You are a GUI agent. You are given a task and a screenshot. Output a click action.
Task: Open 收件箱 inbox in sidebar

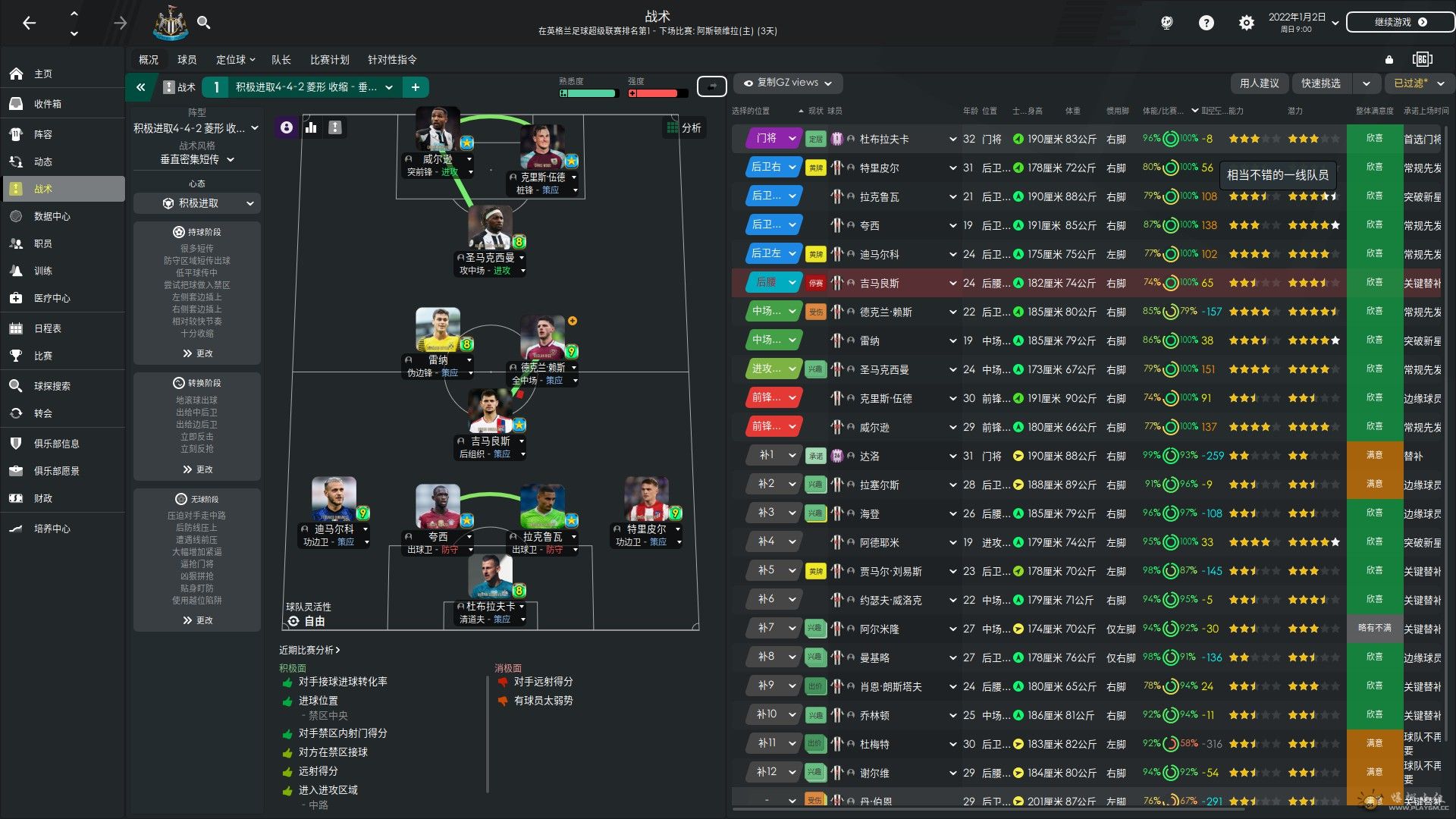click(64, 104)
